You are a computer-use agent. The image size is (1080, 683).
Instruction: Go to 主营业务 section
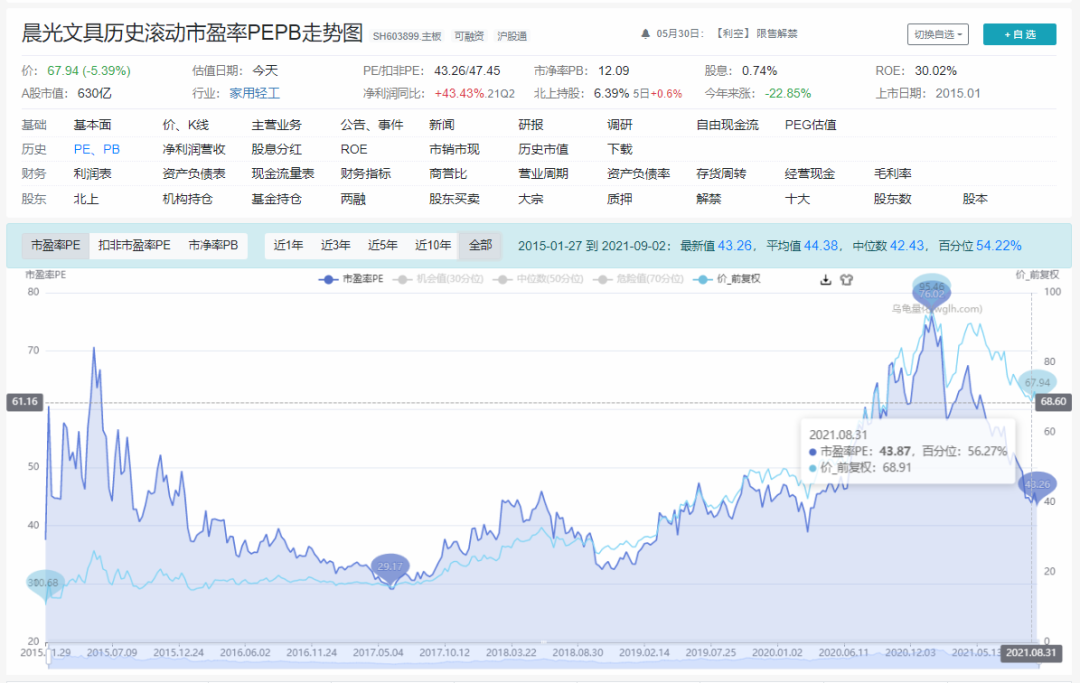276,125
